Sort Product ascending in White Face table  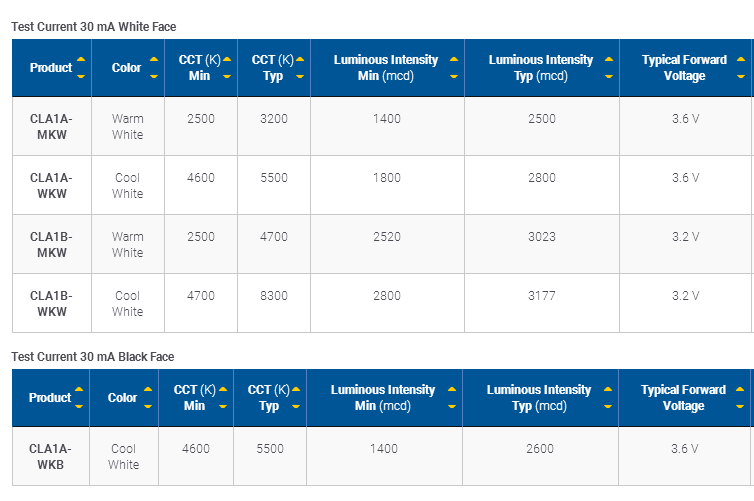tap(81, 60)
